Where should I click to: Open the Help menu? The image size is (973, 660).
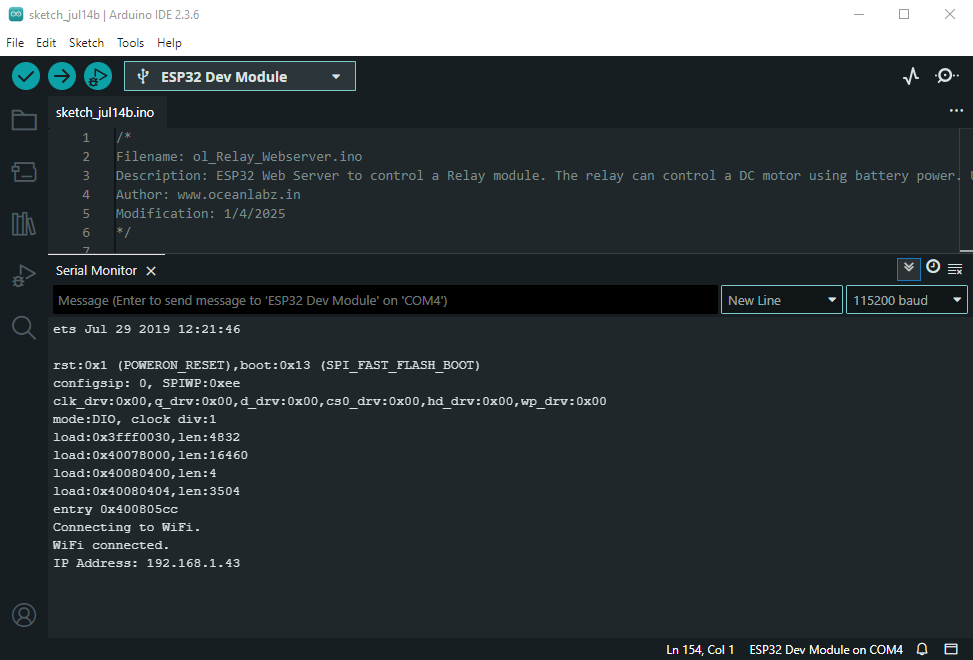click(x=169, y=43)
